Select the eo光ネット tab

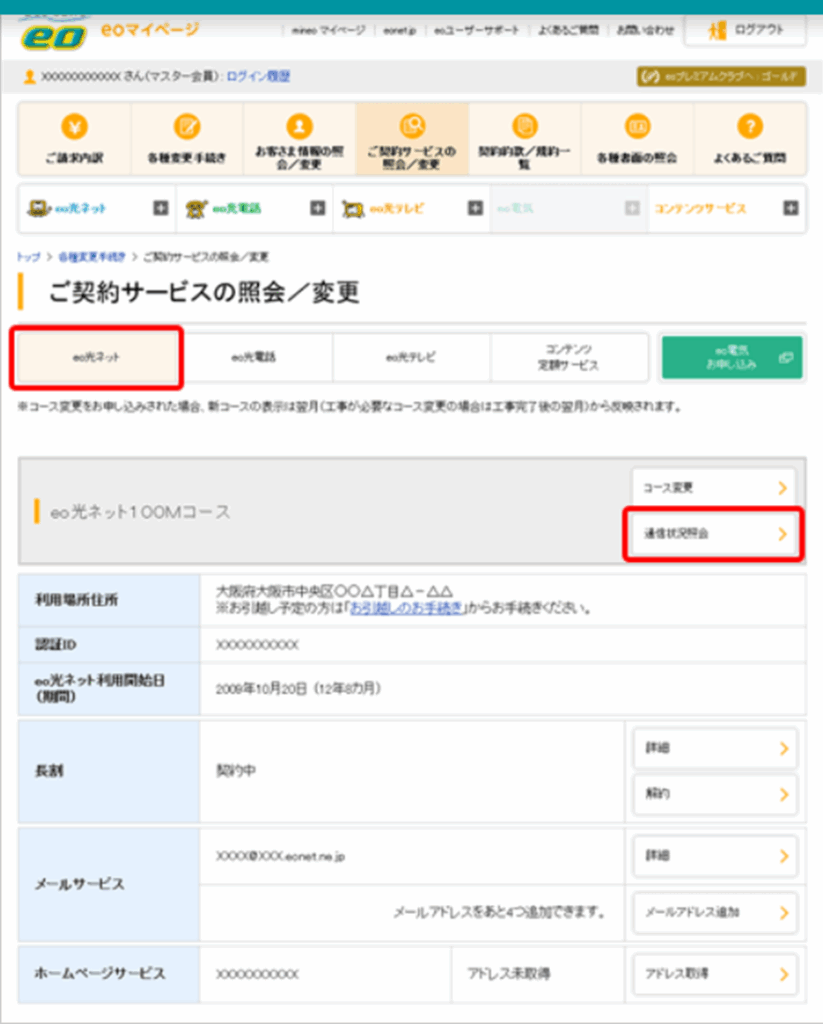point(97,357)
